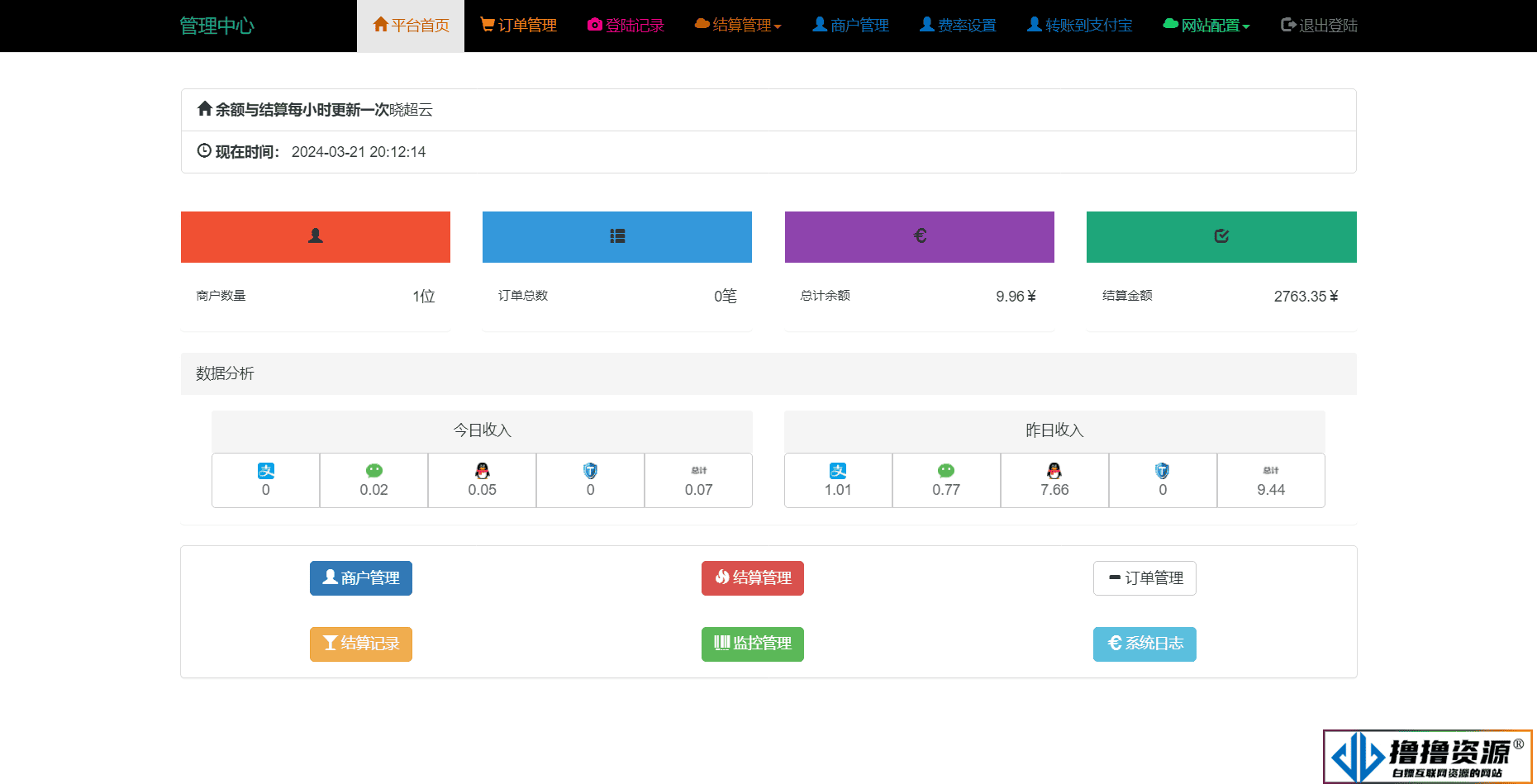The width and height of the screenshot is (1537, 784).
Task: Click the red 结算管理 button
Action: [753, 578]
